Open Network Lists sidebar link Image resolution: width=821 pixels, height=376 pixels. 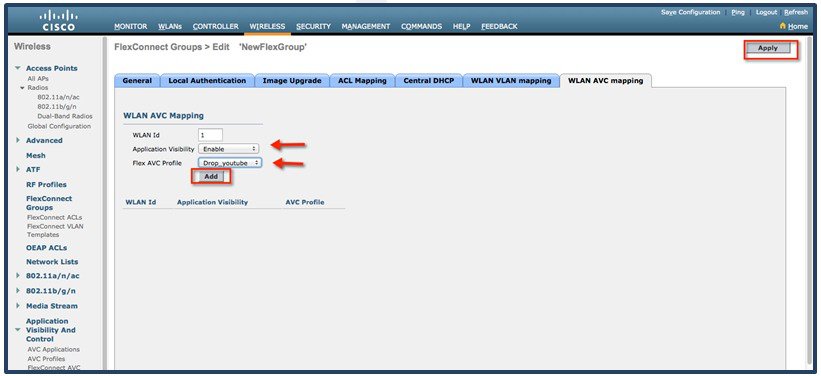pyautogui.click(x=52, y=262)
